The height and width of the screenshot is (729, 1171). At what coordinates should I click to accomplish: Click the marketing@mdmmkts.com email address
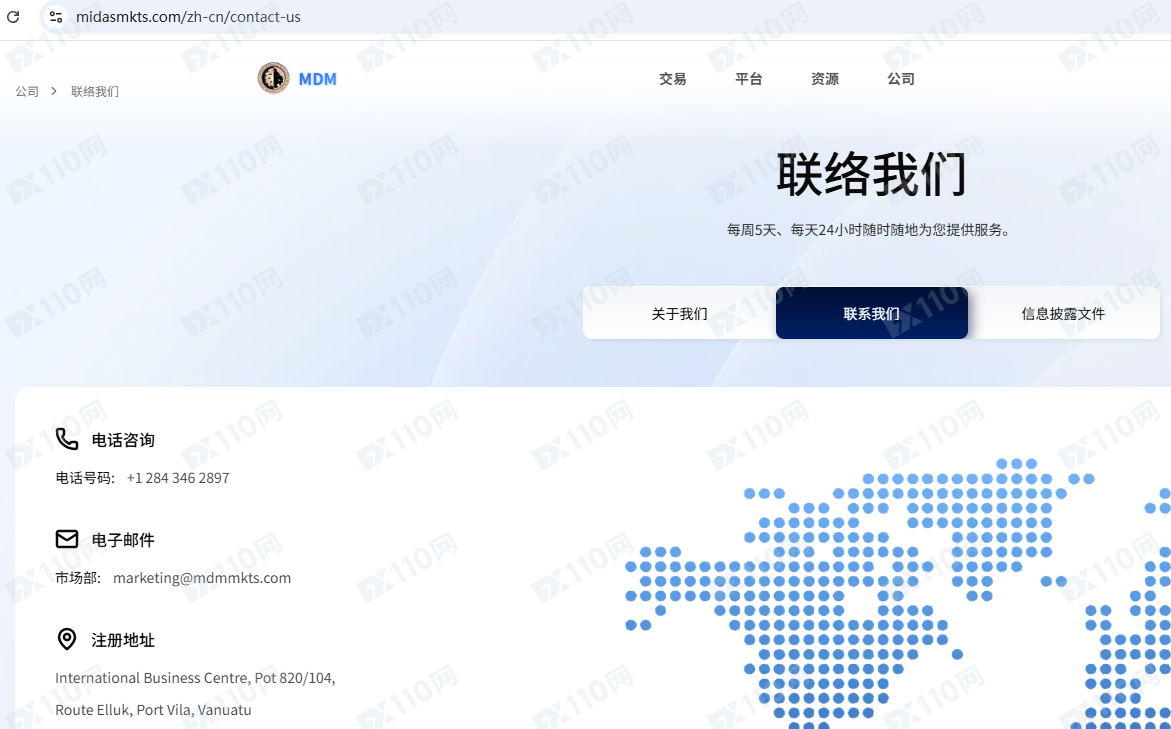(202, 578)
